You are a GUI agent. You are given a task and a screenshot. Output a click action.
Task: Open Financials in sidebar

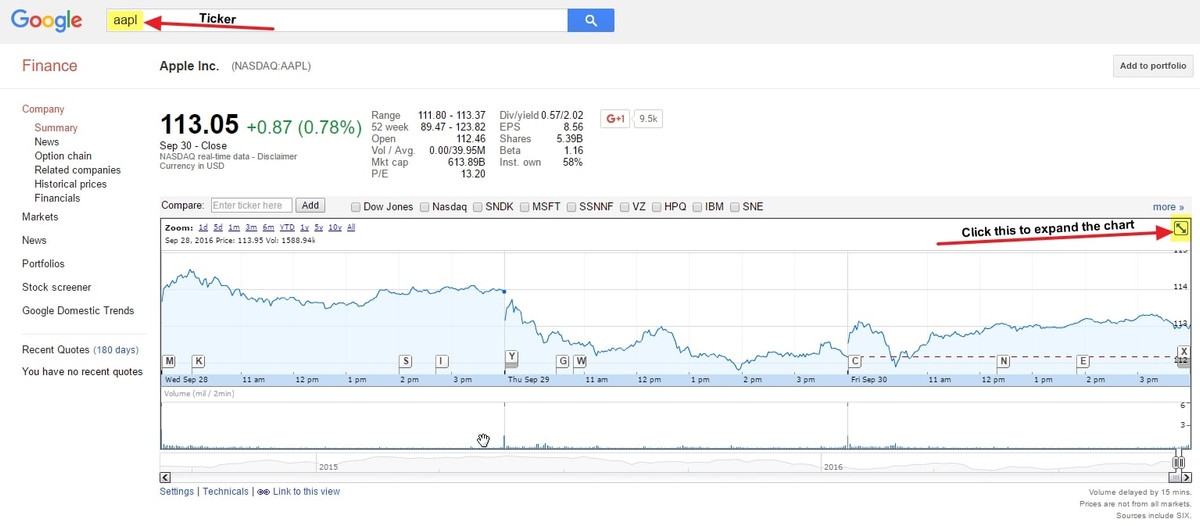coord(57,198)
